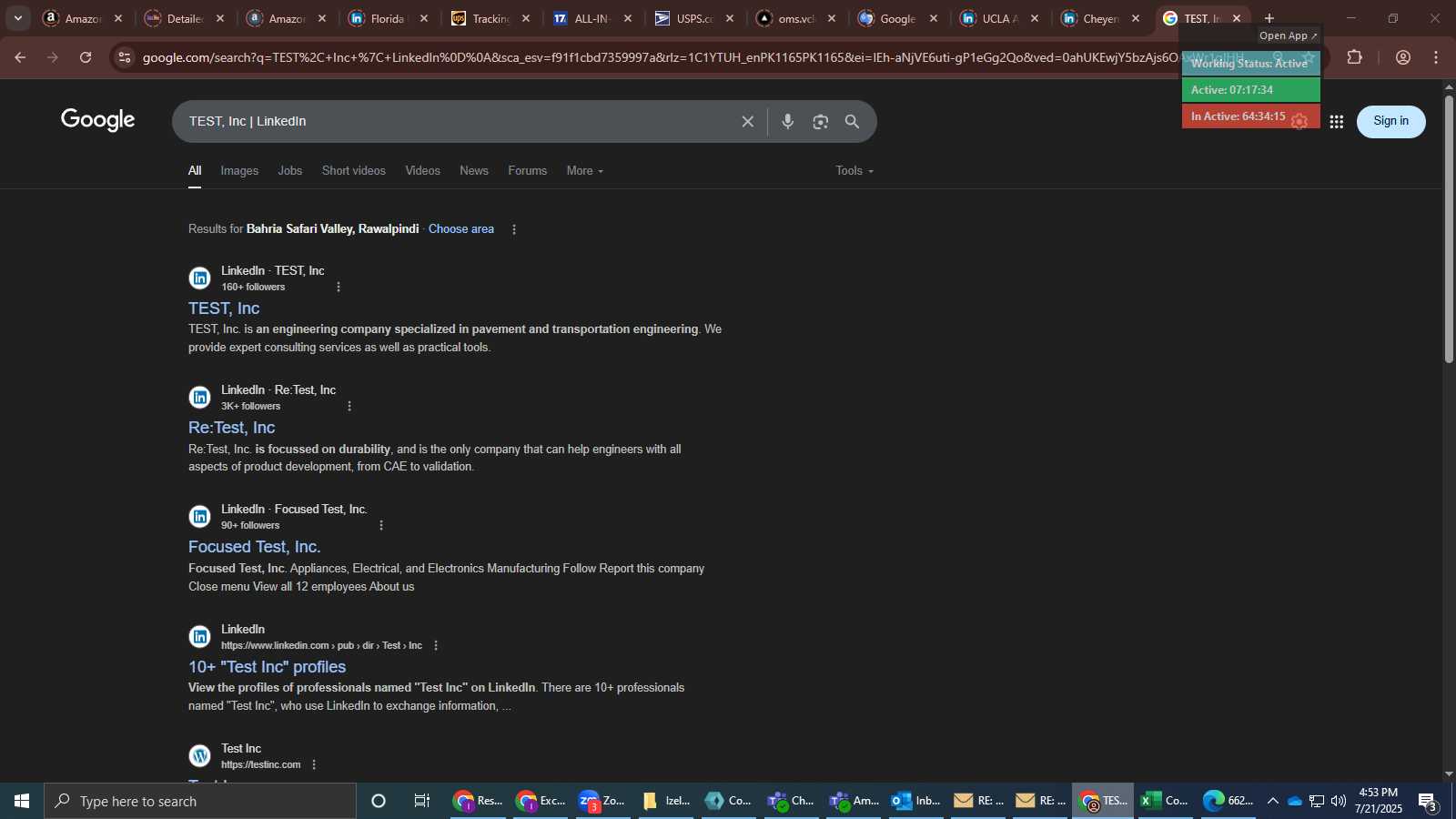Click the Choose area link
The height and width of the screenshot is (819, 1456).
(461, 229)
